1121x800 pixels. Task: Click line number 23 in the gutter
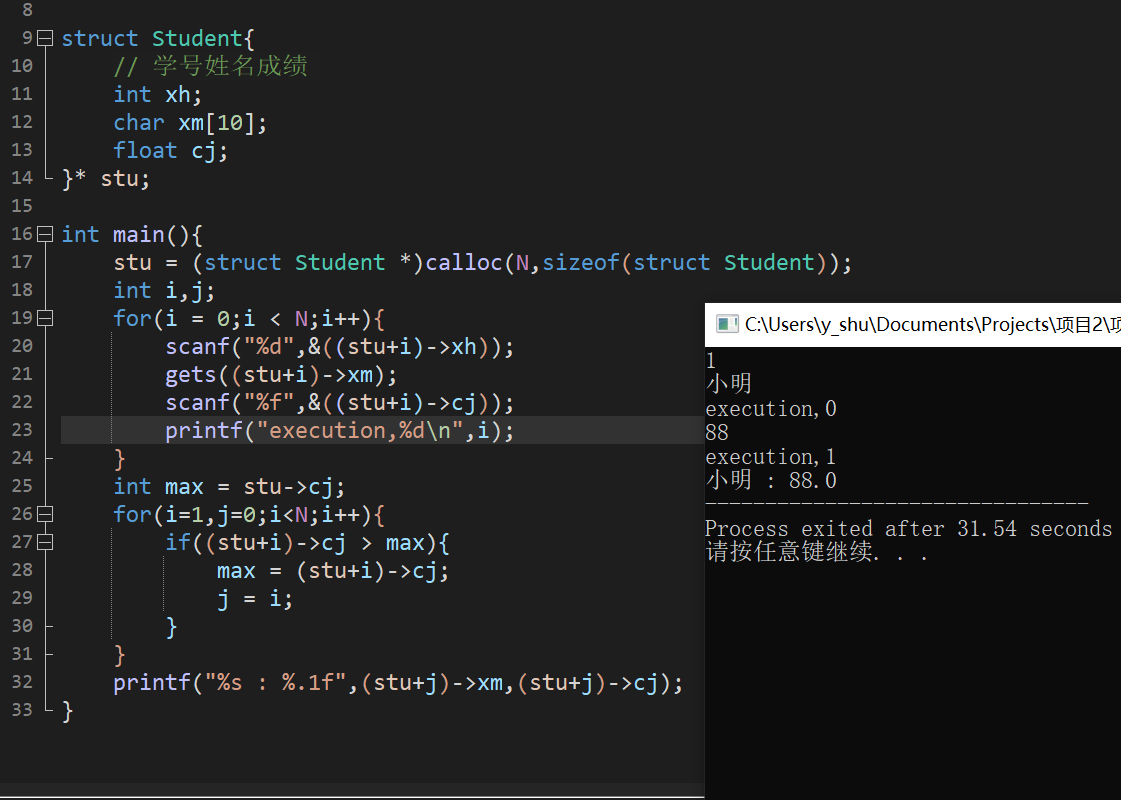(x=22, y=430)
